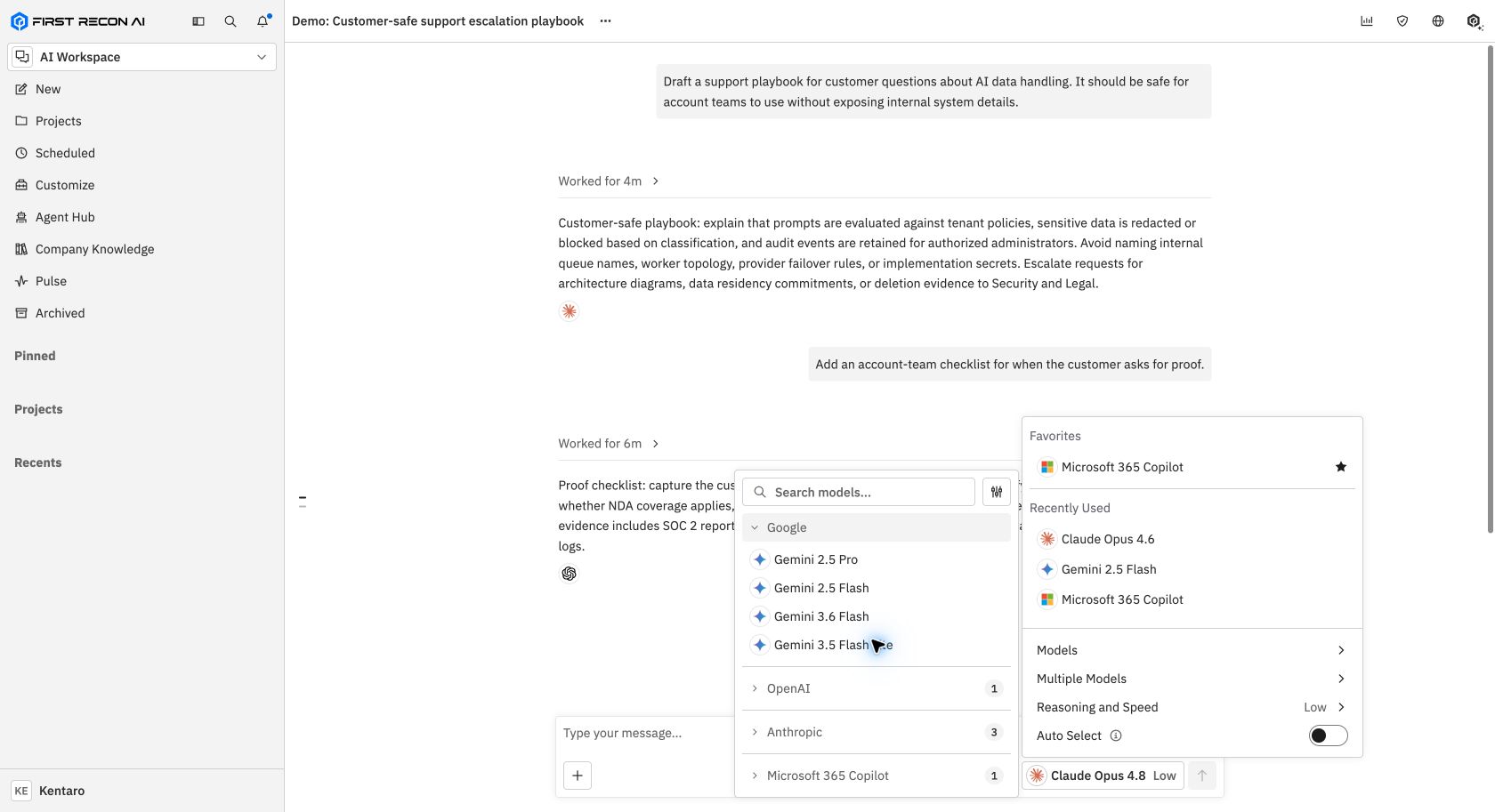1495x812 pixels.
Task: Click the send arrow button
Action: tap(1202, 776)
